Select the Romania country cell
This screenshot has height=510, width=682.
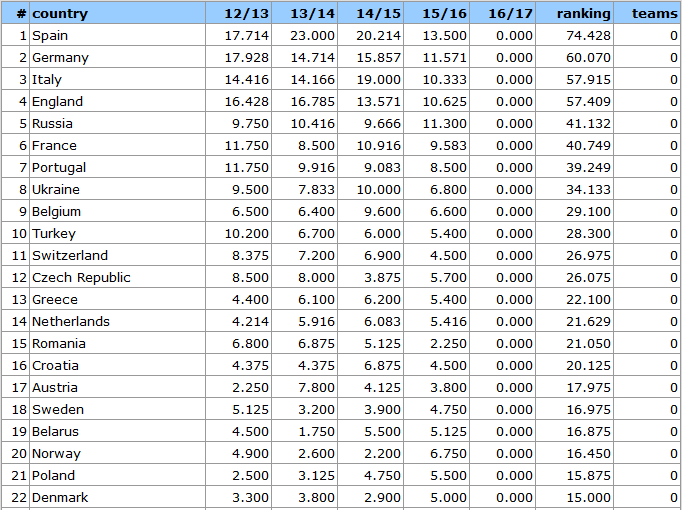tap(117, 343)
